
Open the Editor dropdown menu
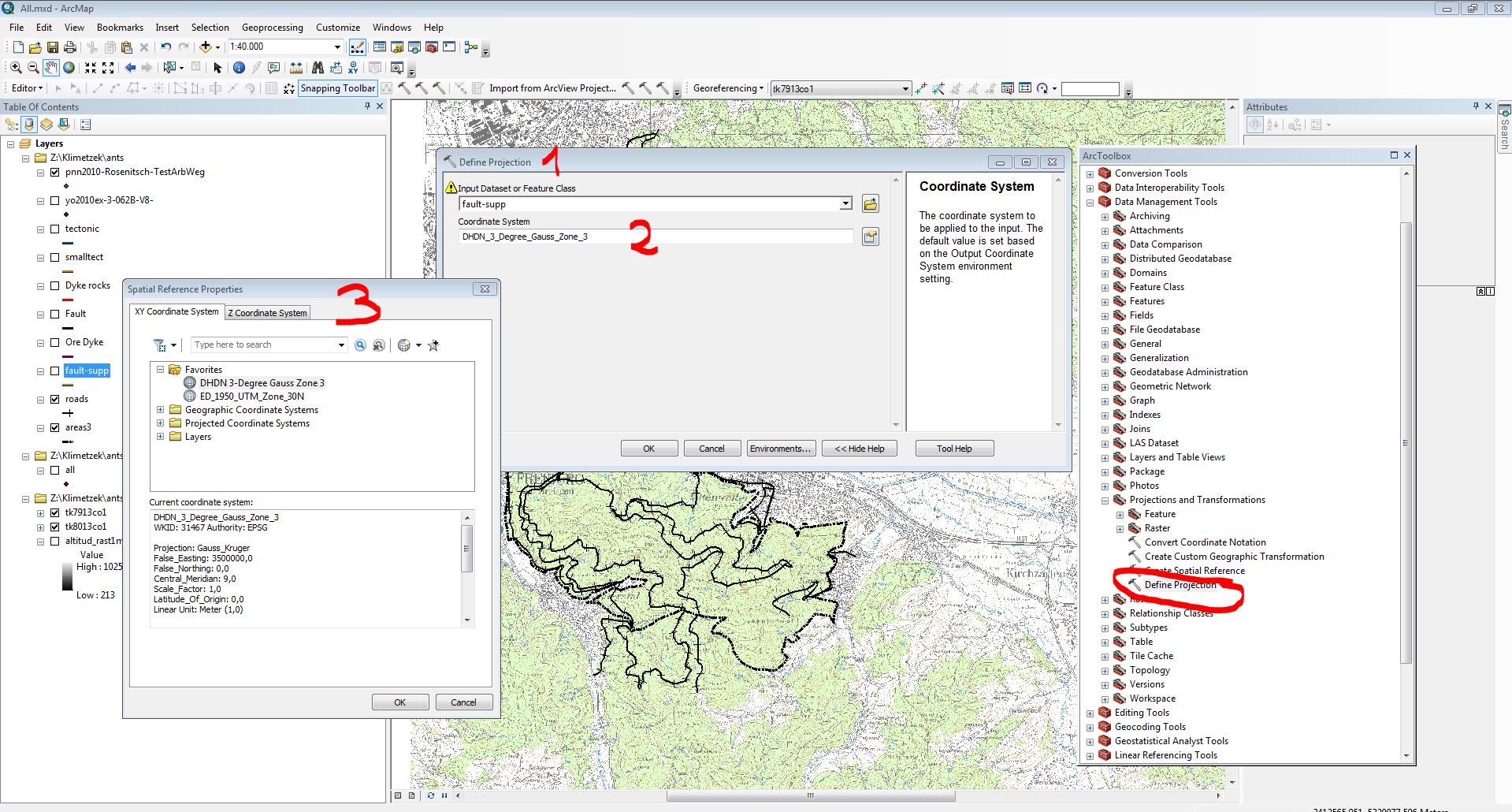coord(27,88)
